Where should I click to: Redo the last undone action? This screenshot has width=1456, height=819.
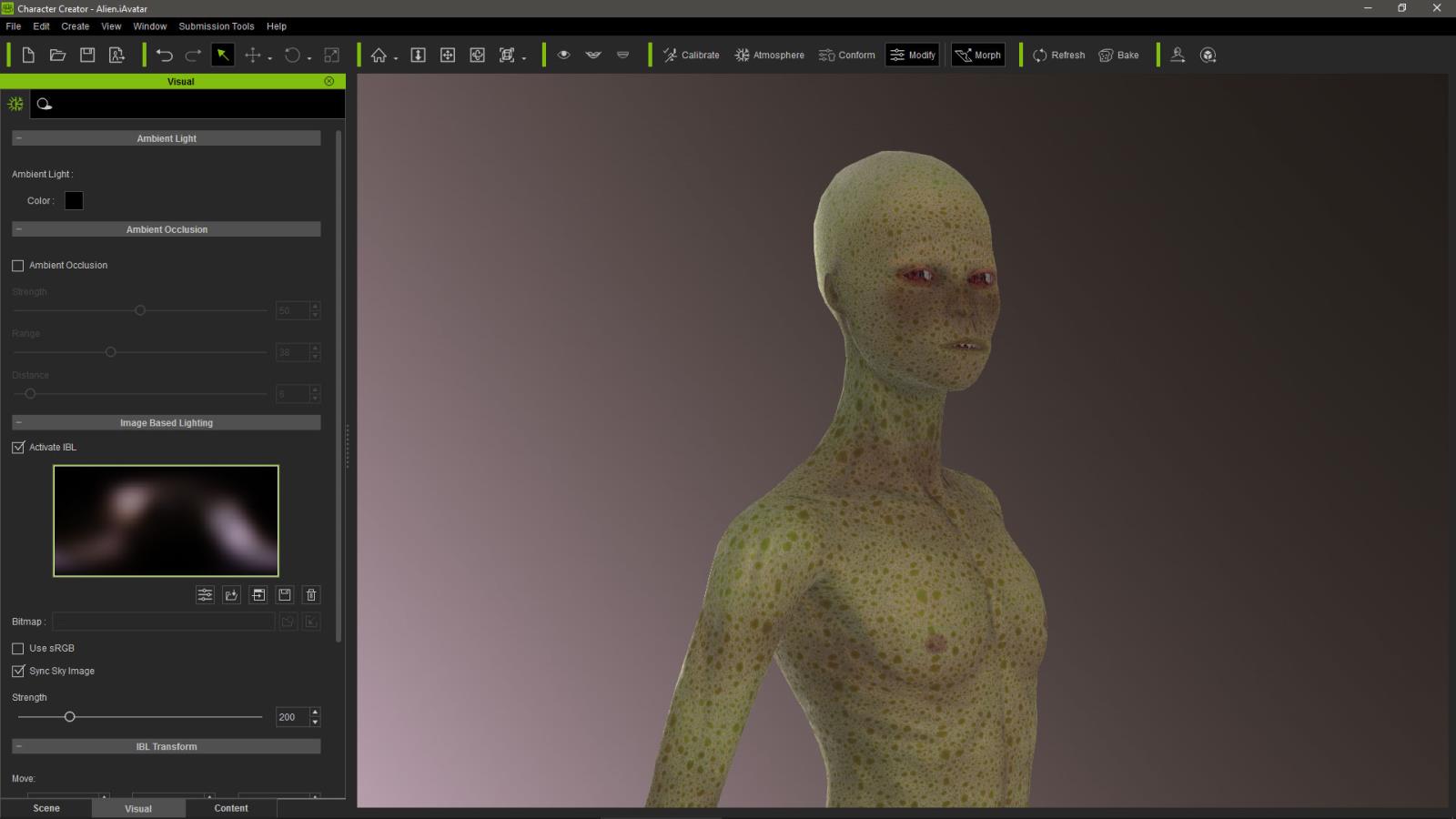[193, 55]
